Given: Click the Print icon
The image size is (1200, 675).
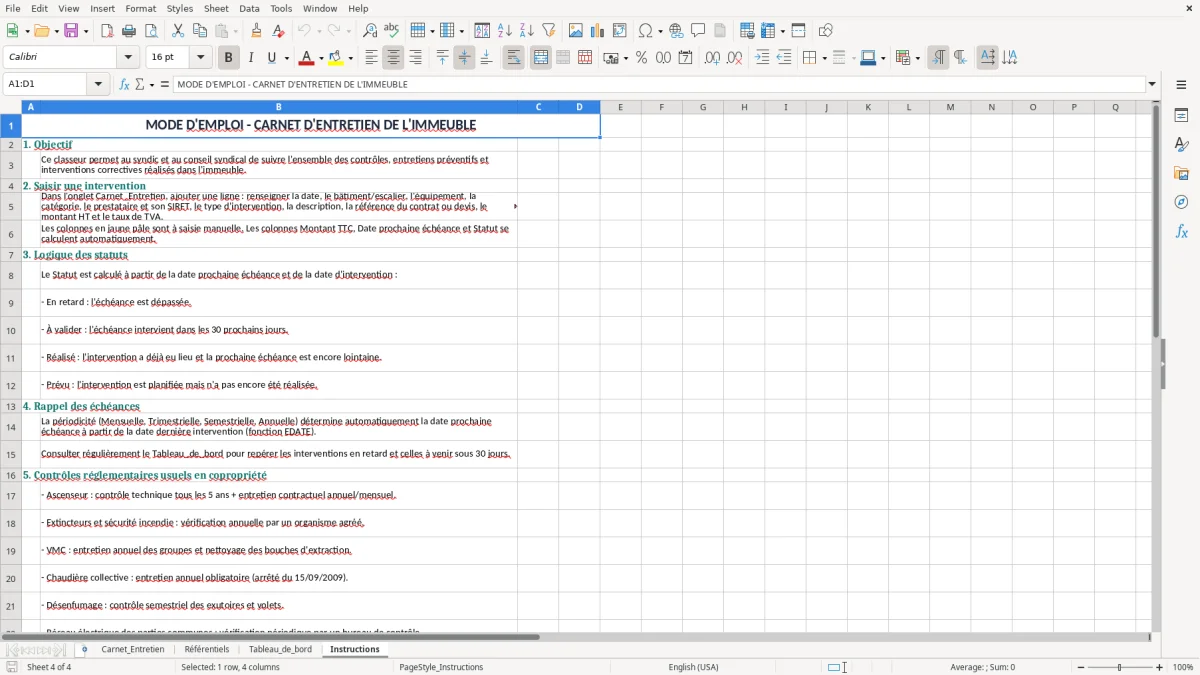Looking at the screenshot, I should tap(129, 31).
